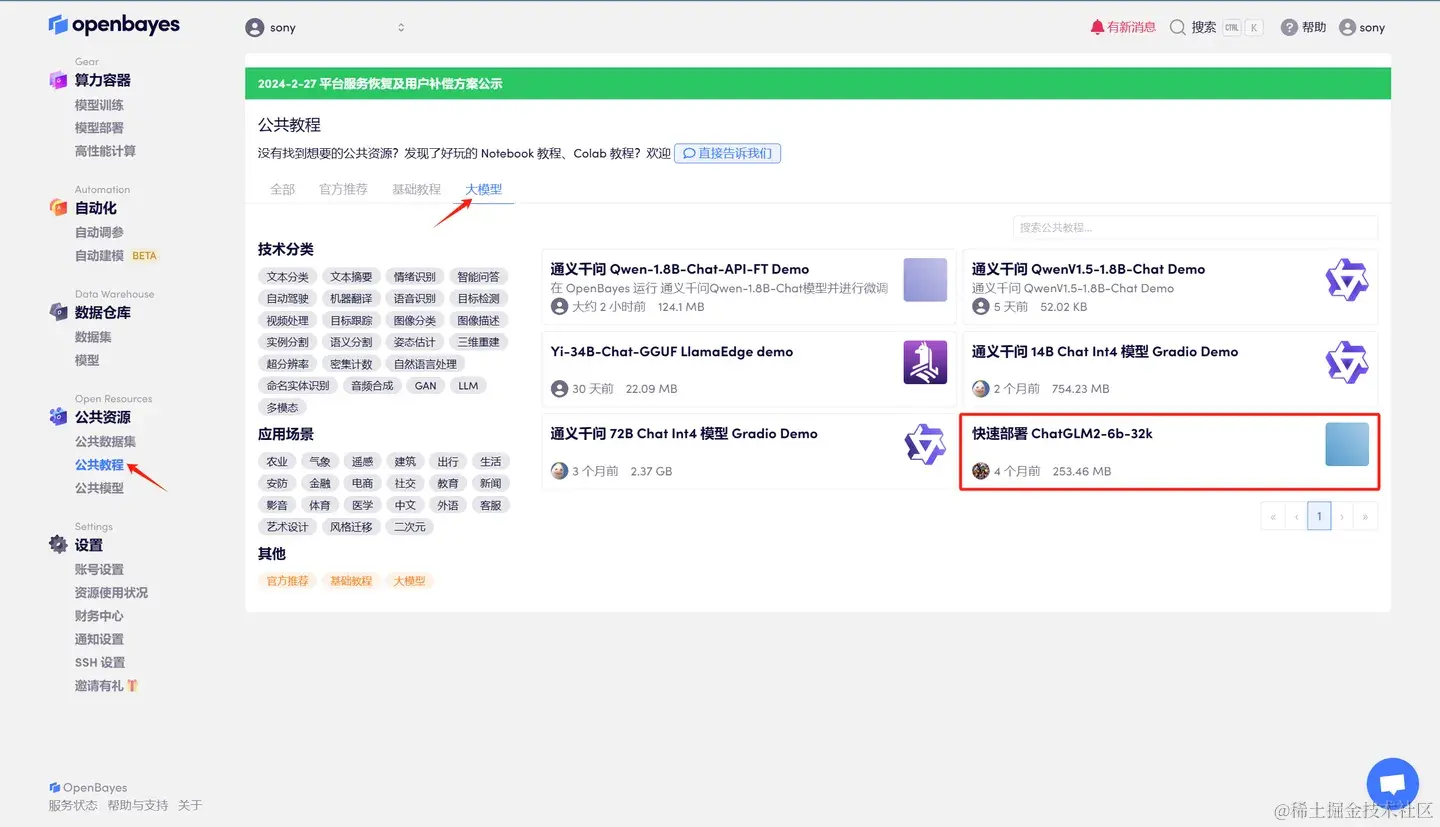Open Yi-34B-Chat-GGUF LlamaEdge demo title
The width and height of the screenshot is (1440, 827).
672,352
